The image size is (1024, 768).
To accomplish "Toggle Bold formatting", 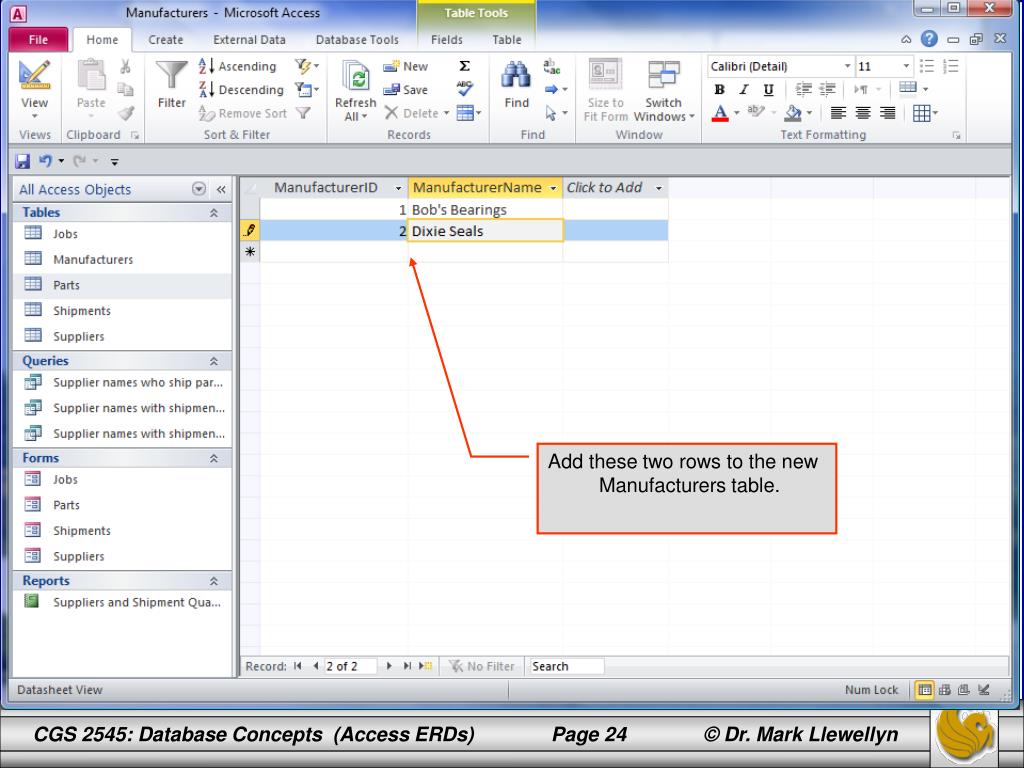I will pos(719,89).
